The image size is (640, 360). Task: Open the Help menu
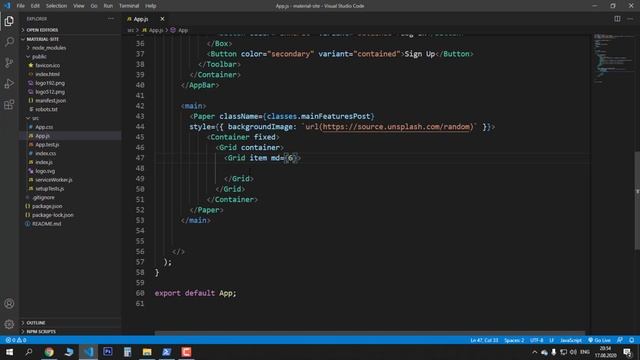pyautogui.click(x=151, y=6)
